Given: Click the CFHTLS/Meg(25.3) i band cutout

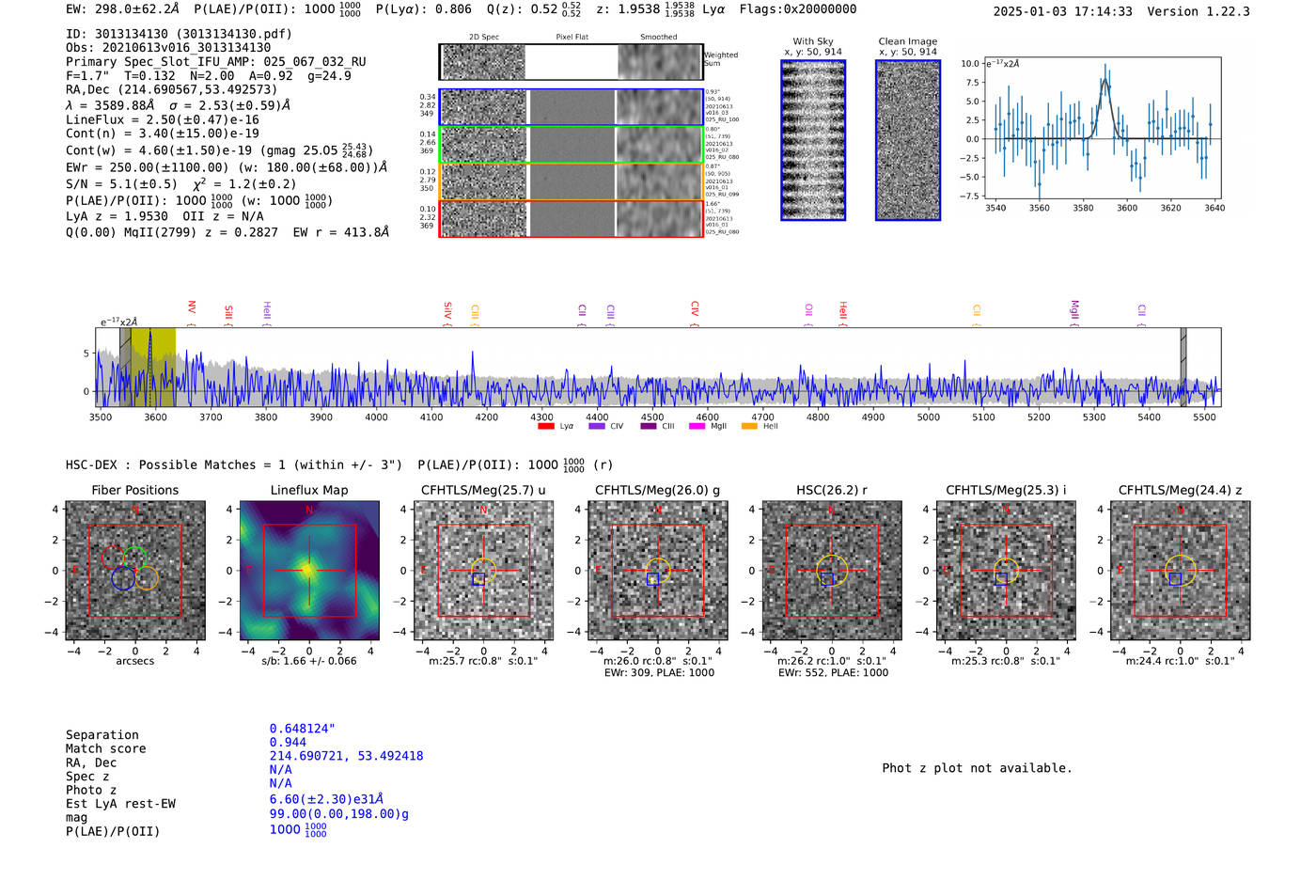Looking at the screenshot, I should pyautogui.click(x=1006, y=571).
